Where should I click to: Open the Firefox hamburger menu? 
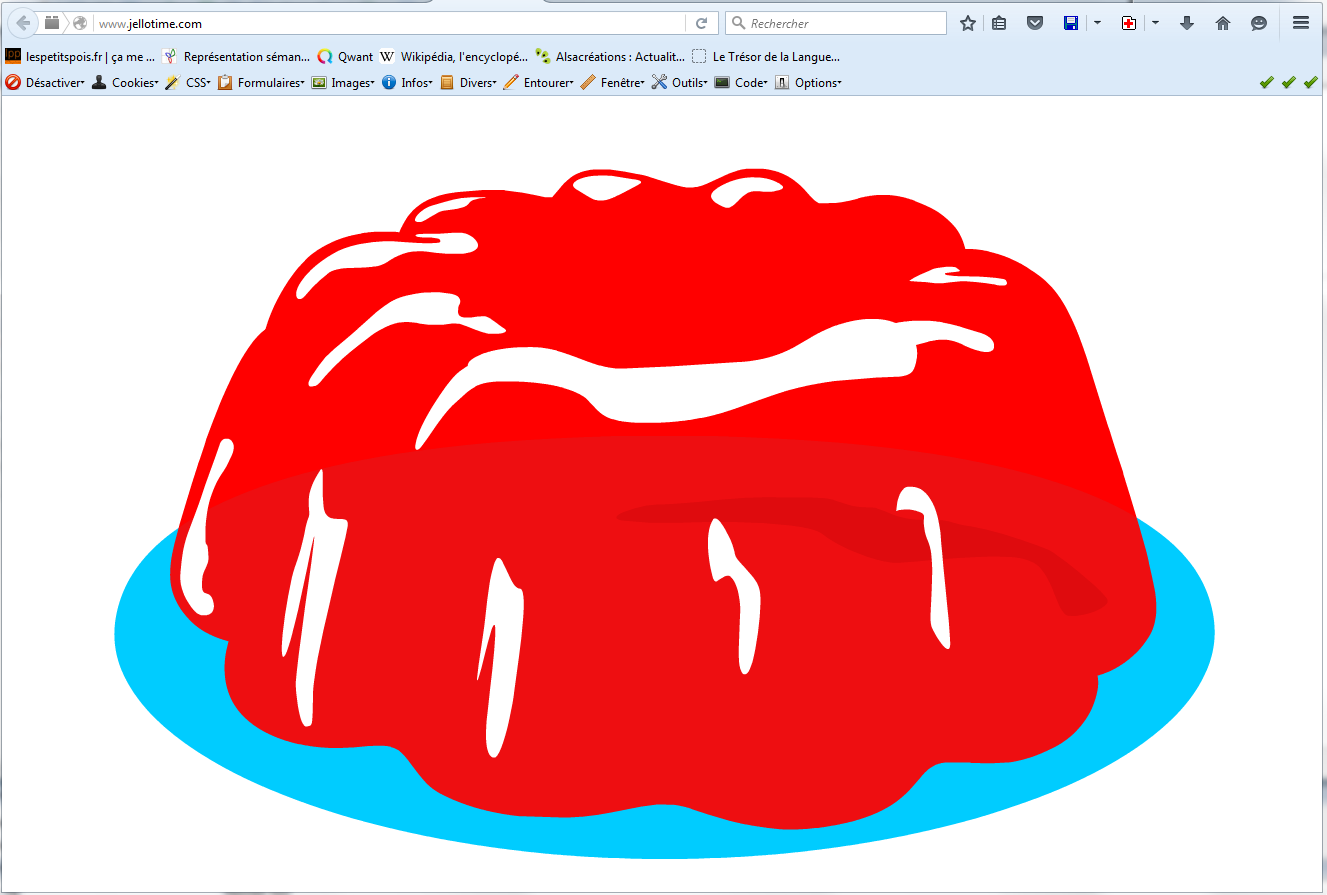(1301, 23)
